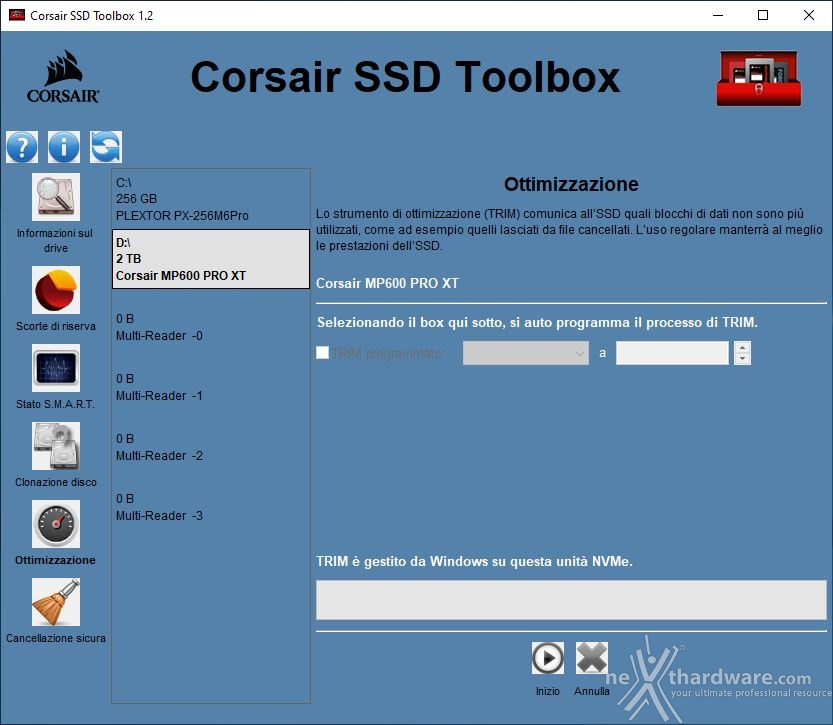The height and width of the screenshot is (725, 833).
Task: Click the Refresh drives icon
Action: tap(106, 147)
